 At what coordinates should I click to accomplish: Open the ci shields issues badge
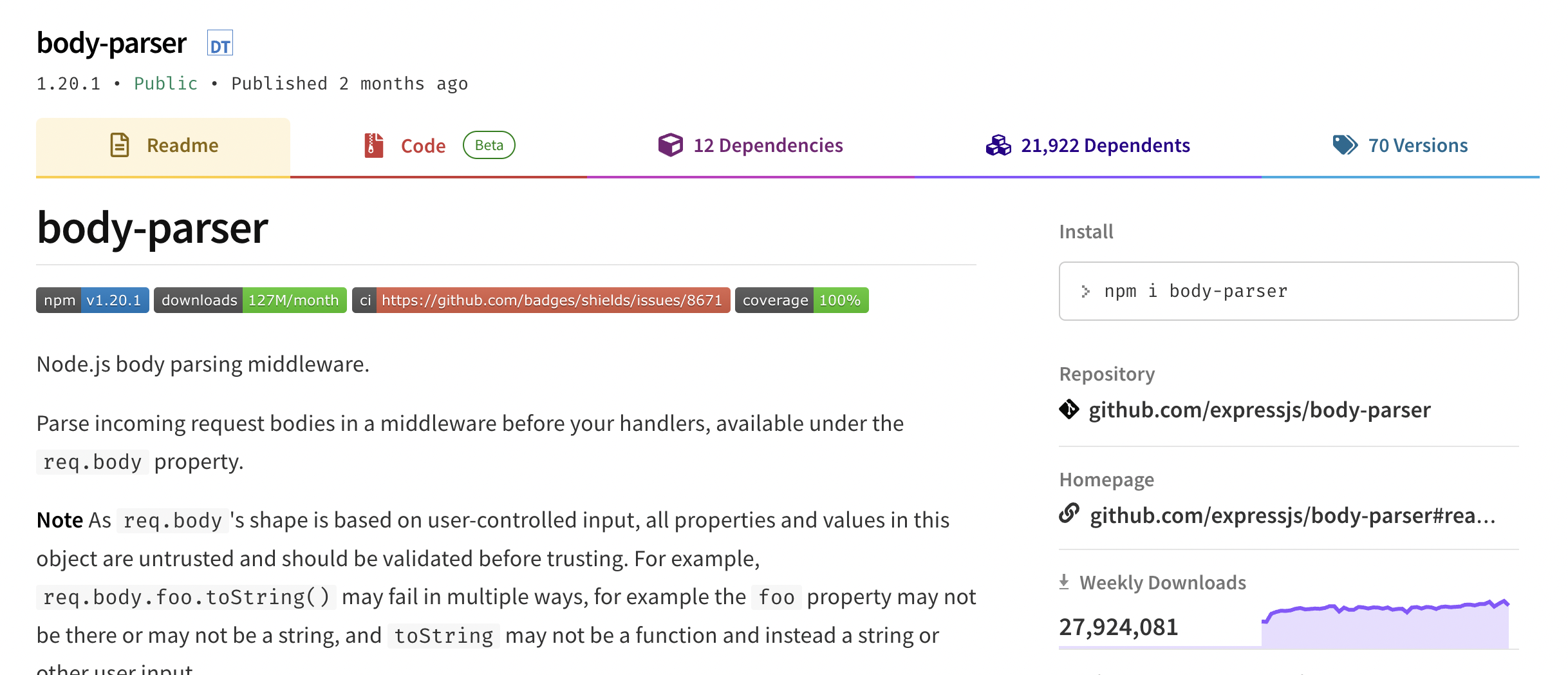point(541,300)
